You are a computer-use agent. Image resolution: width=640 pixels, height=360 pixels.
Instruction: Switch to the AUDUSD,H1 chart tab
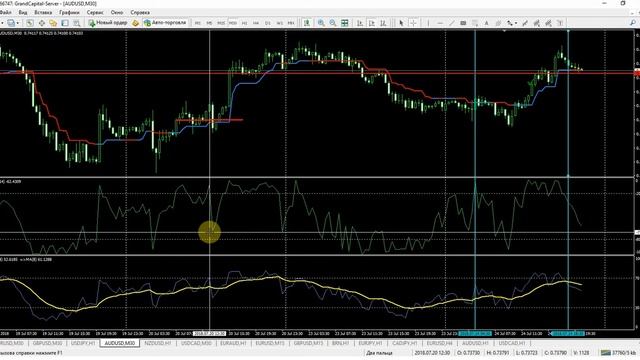[x=475, y=343]
